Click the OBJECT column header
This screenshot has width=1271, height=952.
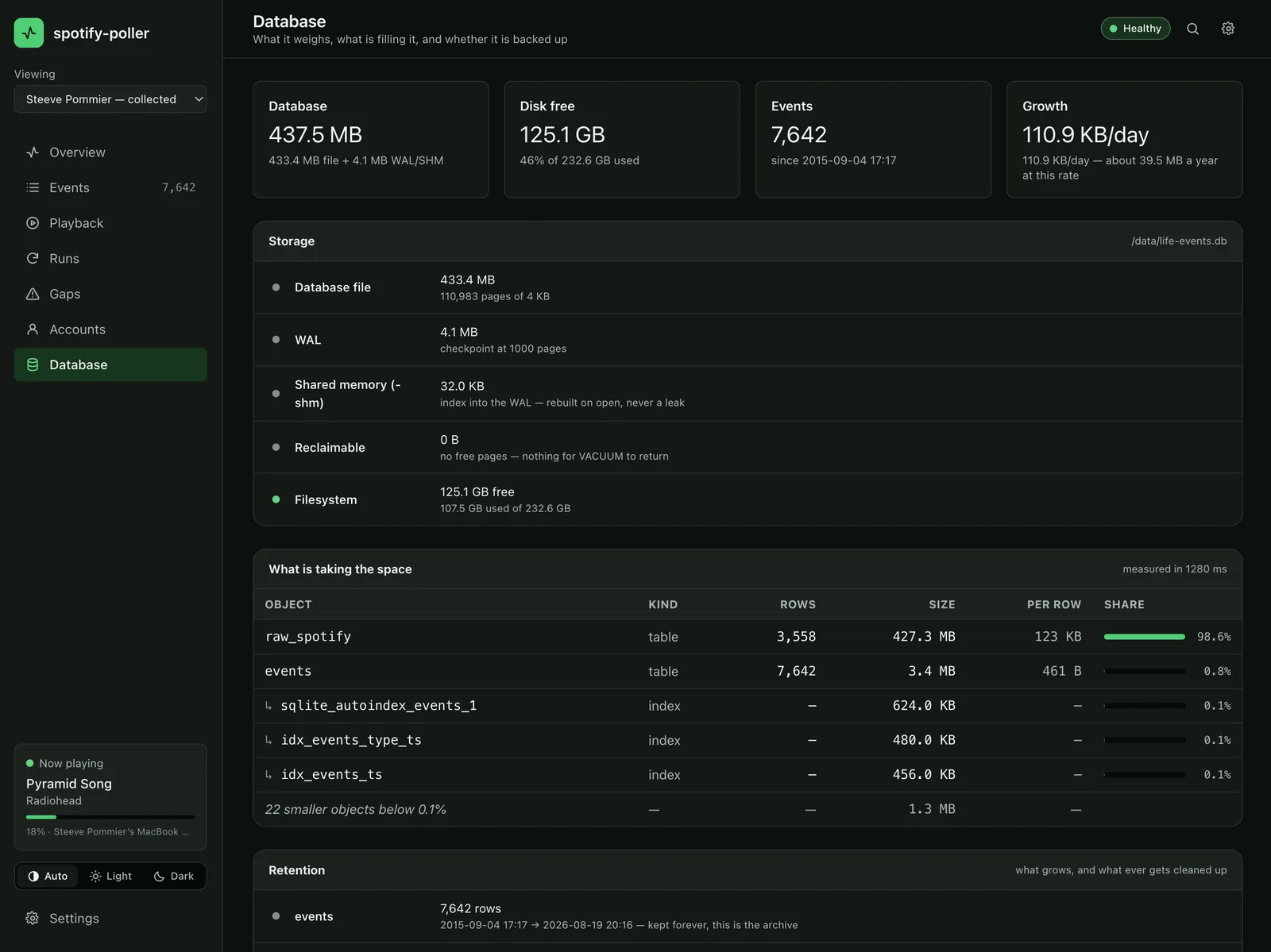[x=288, y=604]
